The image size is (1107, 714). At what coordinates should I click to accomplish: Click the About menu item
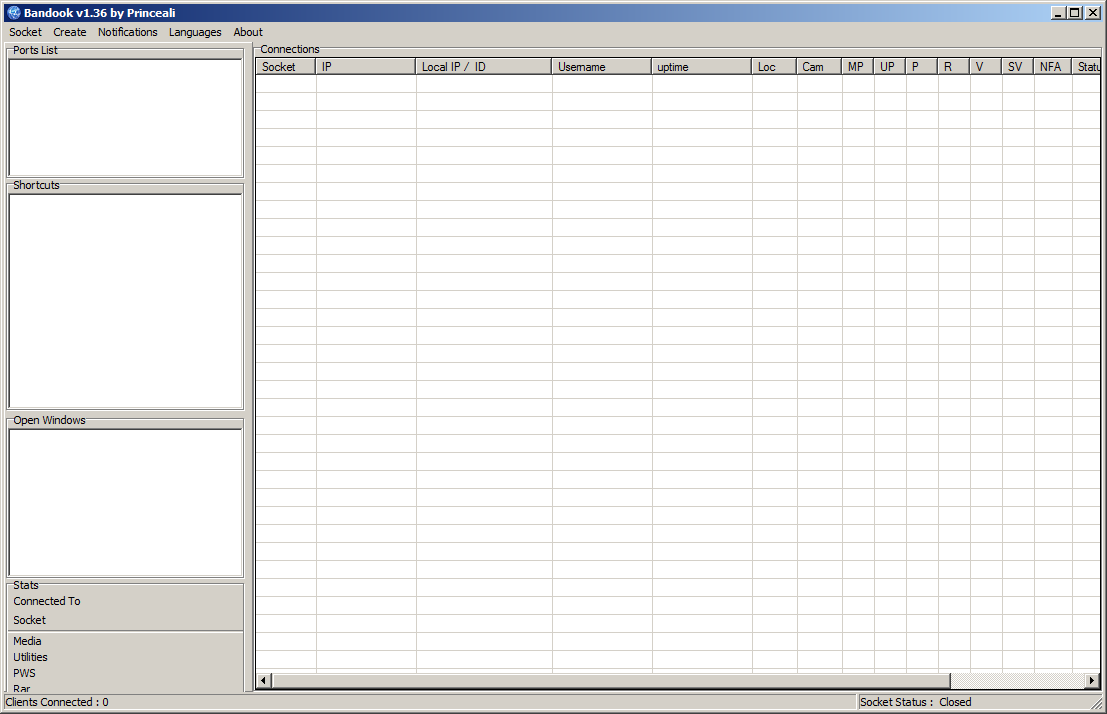point(248,32)
